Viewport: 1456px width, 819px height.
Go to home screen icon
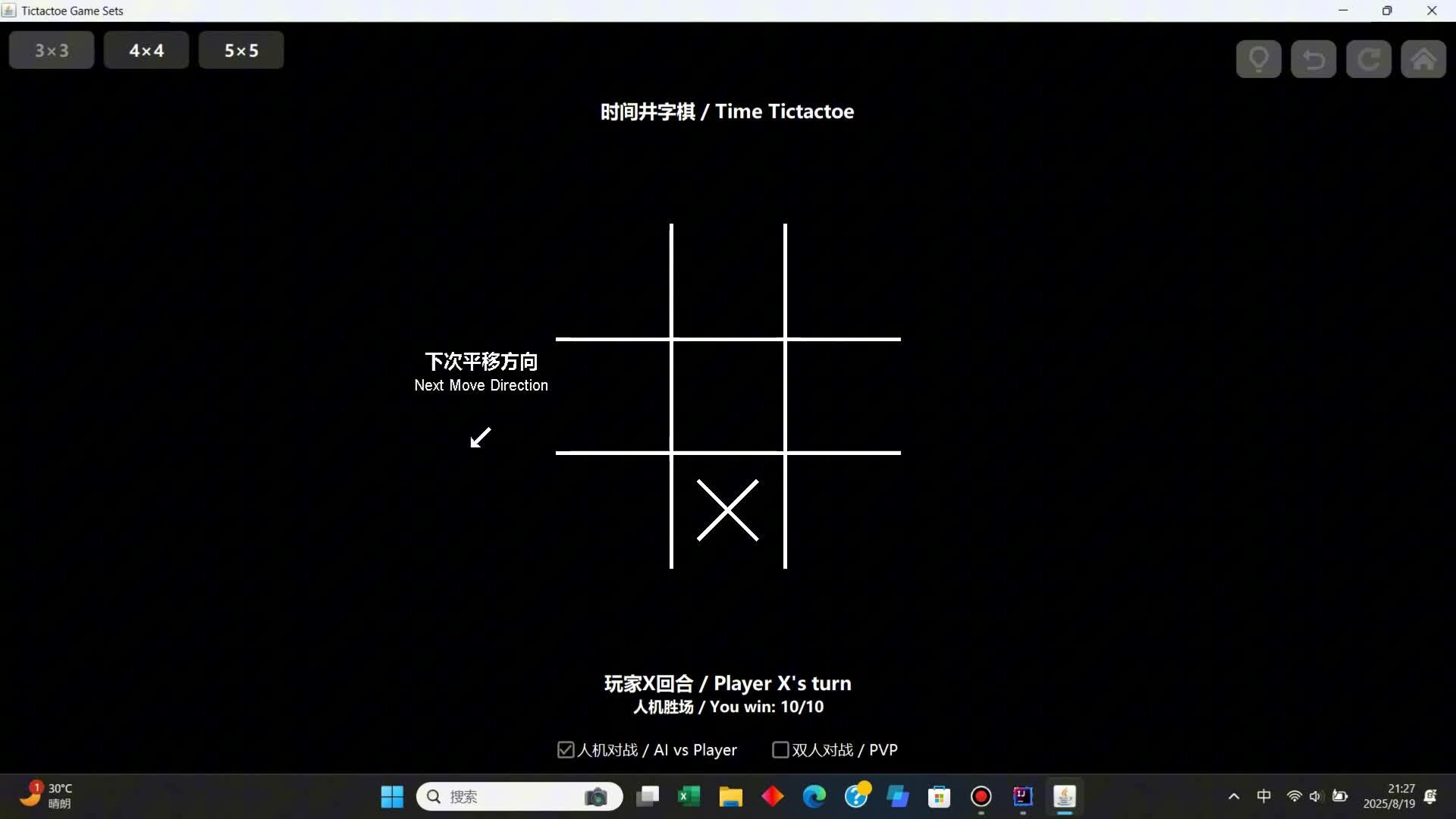pos(1423,59)
